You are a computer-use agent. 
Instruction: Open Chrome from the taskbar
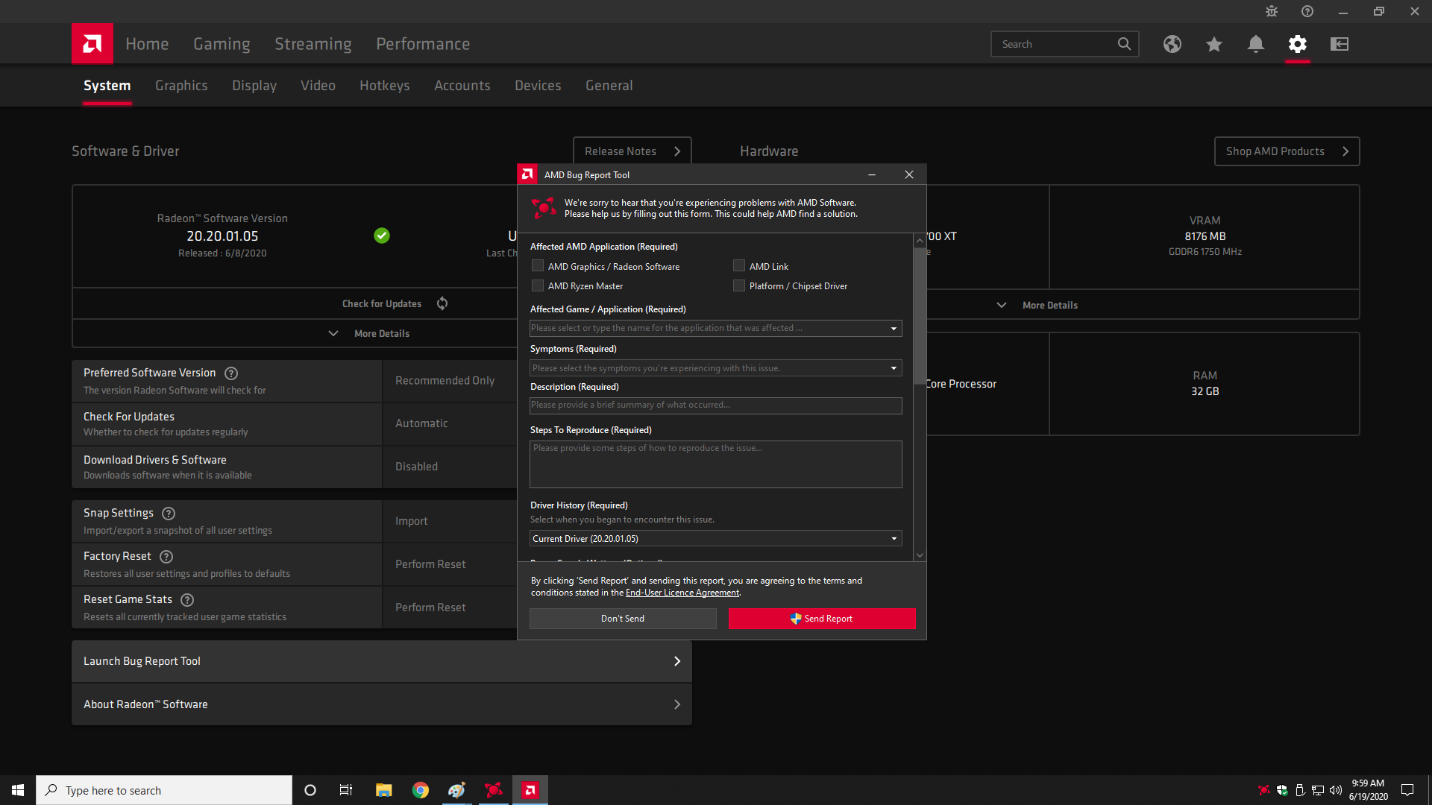coord(420,790)
